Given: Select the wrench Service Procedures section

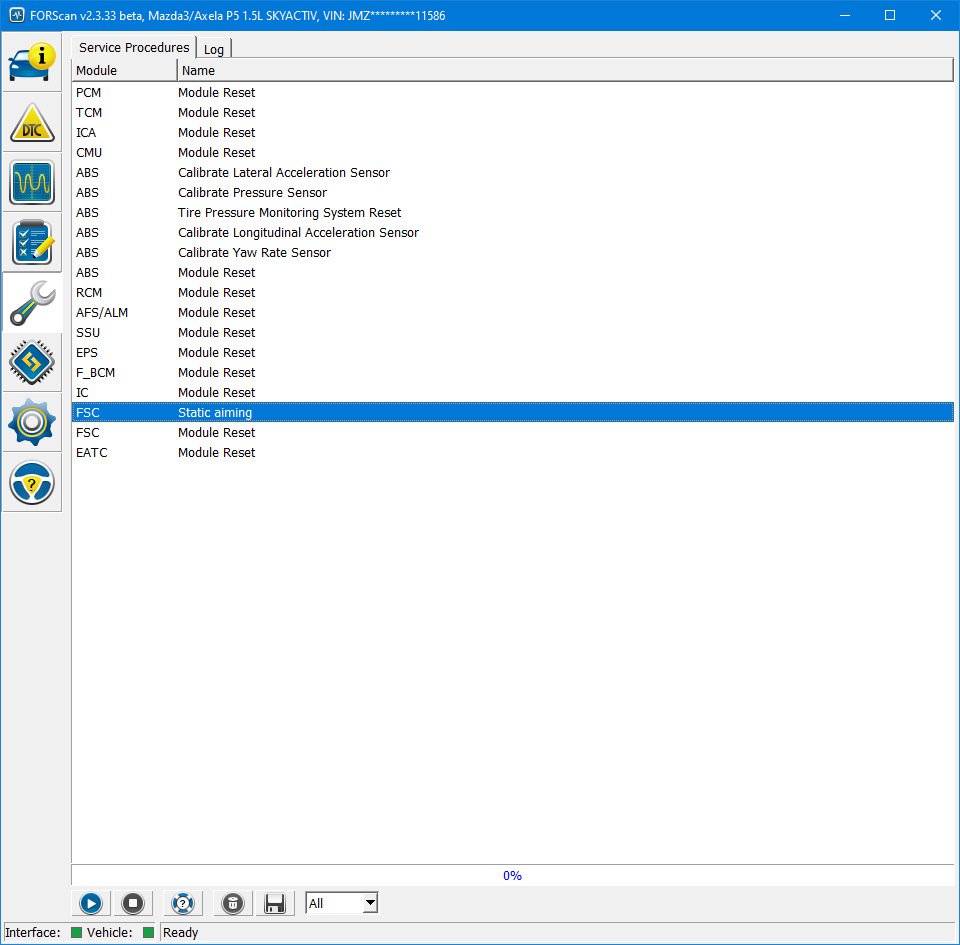Looking at the screenshot, I should (x=32, y=302).
